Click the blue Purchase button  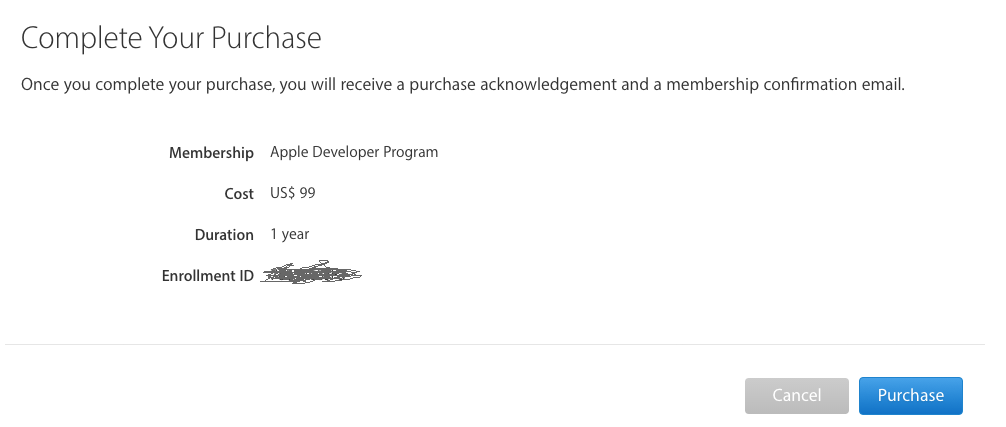[910, 395]
